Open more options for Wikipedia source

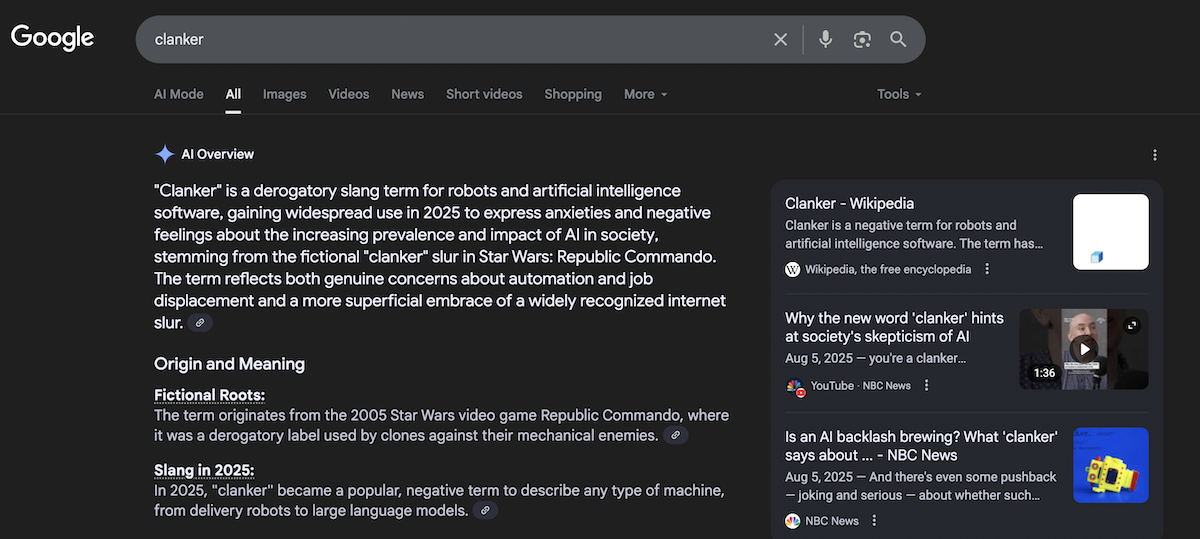pyautogui.click(x=987, y=269)
